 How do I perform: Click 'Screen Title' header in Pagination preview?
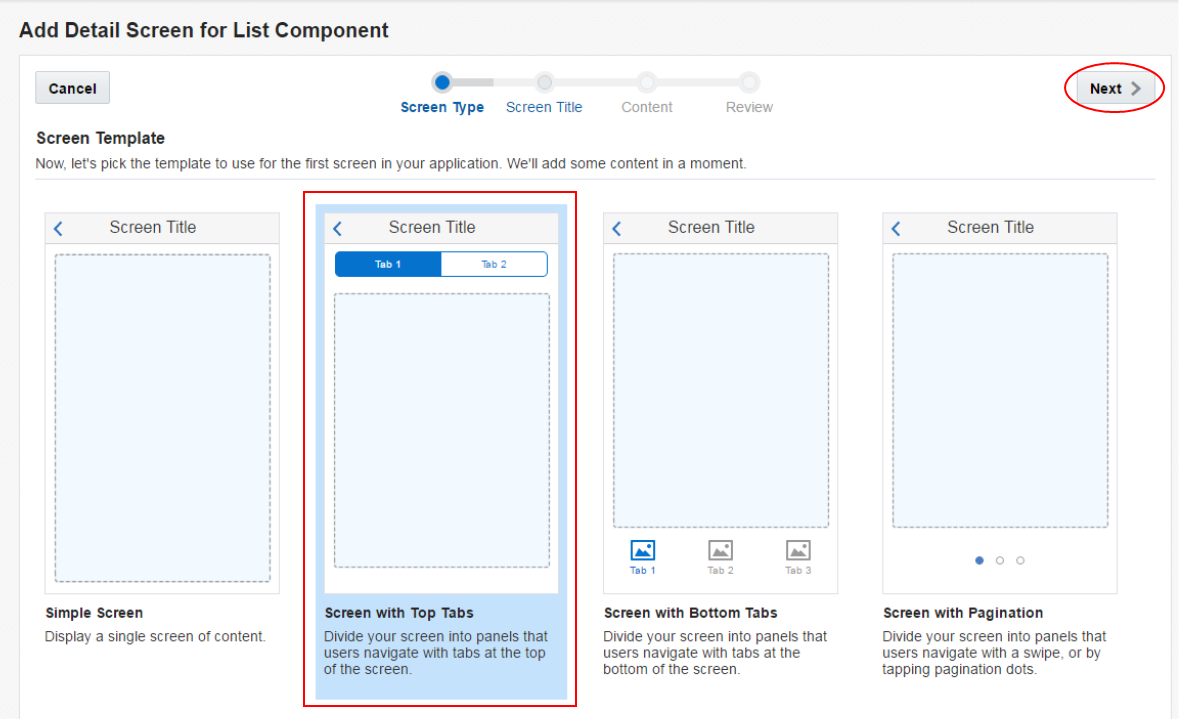[990, 227]
